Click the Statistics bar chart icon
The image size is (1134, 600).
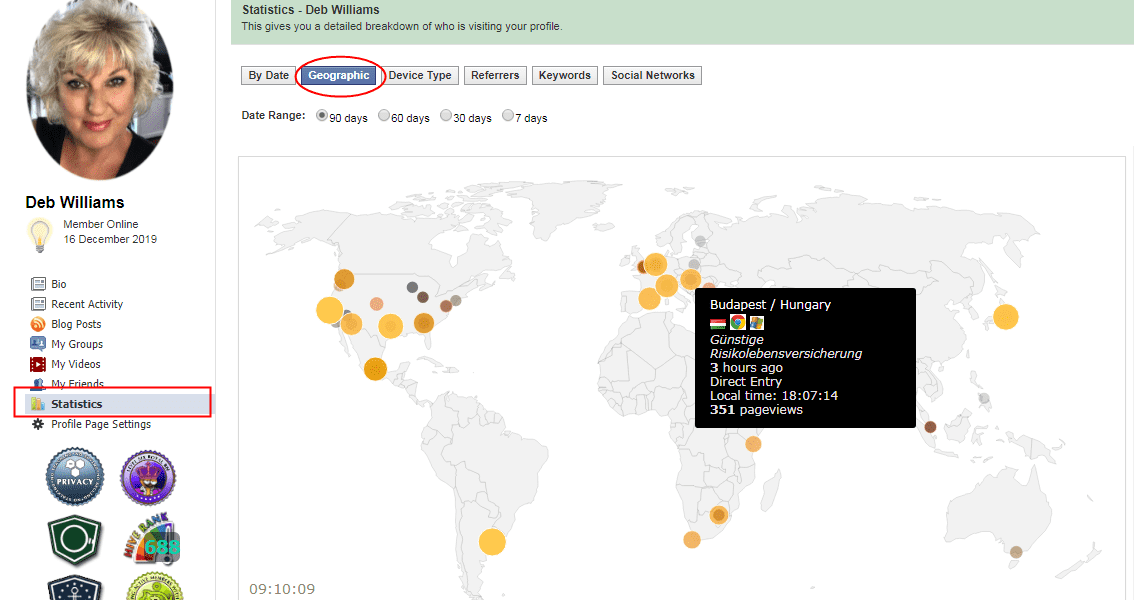point(38,404)
